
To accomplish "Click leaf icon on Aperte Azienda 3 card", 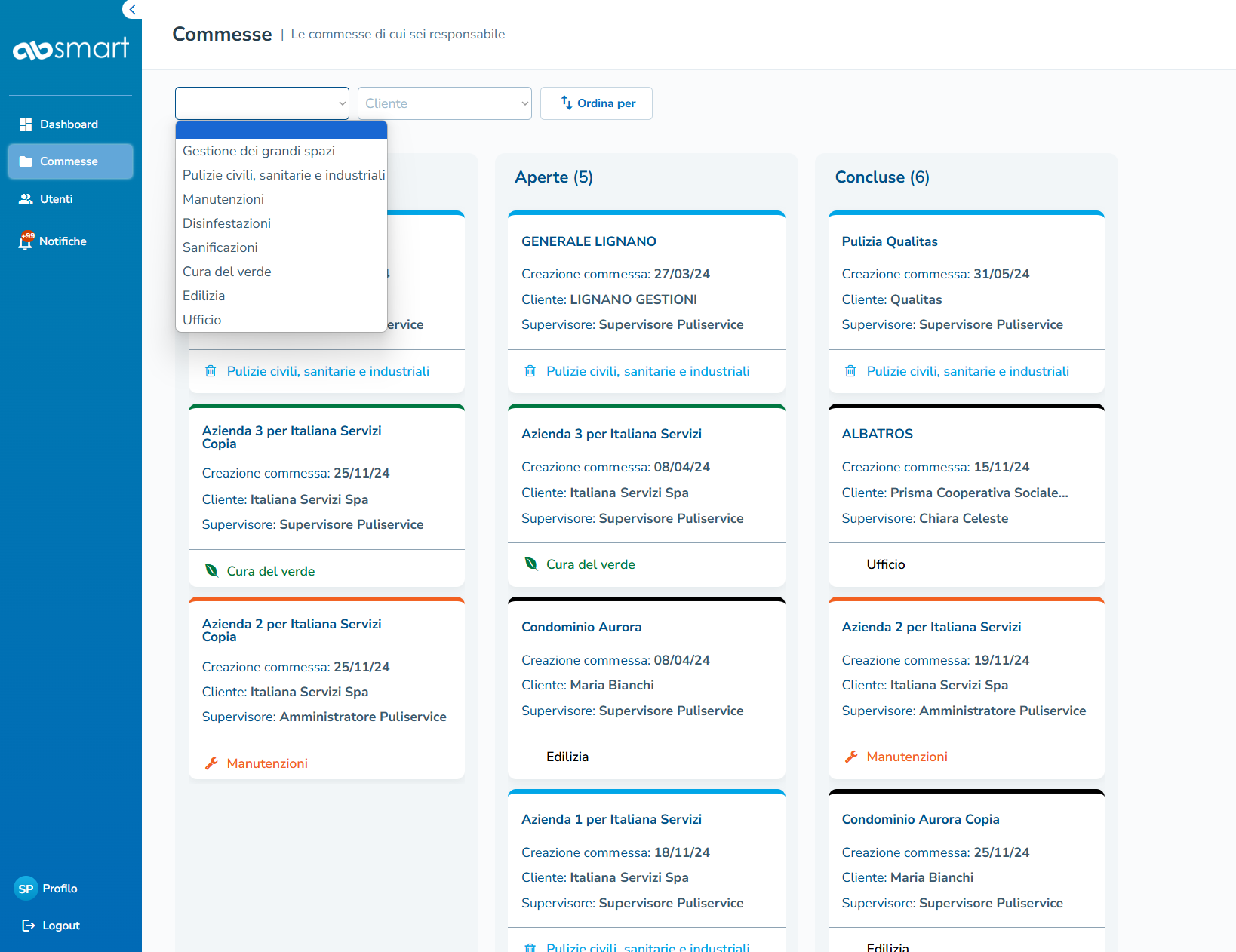I will (530, 564).
